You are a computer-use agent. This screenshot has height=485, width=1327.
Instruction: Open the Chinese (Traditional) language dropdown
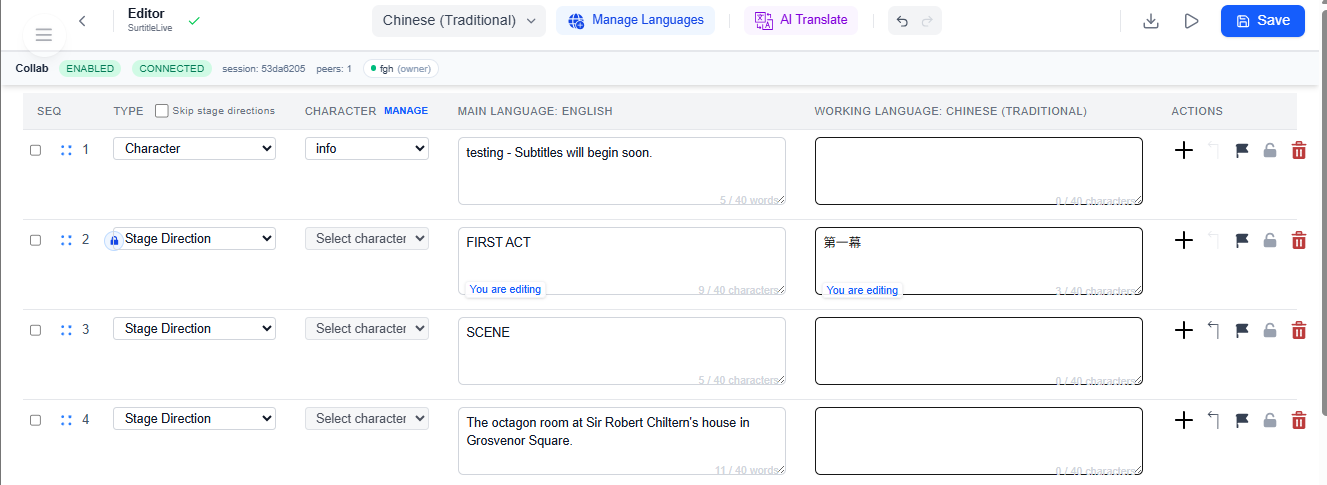click(459, 21)
